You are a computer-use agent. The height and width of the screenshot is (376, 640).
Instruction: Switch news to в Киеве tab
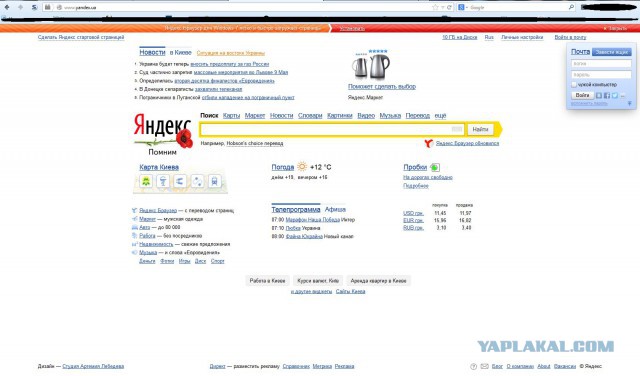click(x=180, y=53)
